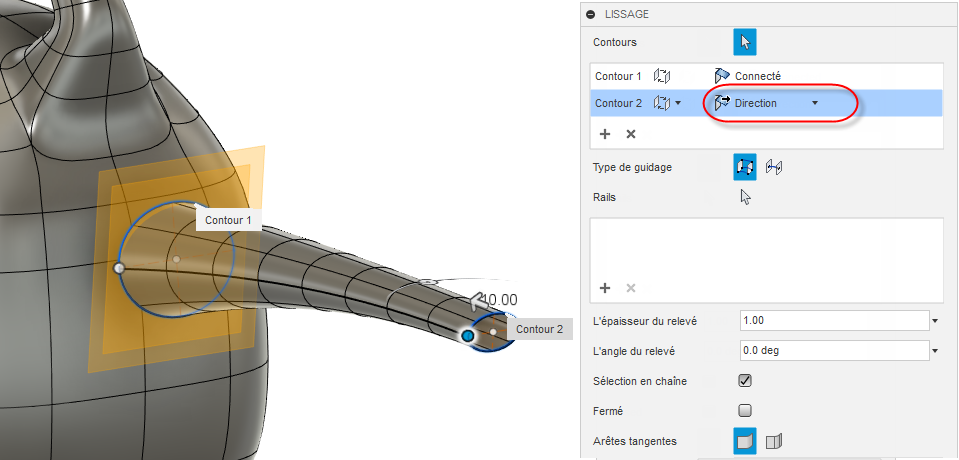Edit L'angle du relevé value field
Image resolution: width=959 pixels, height=460 pixels.
coord(835,351)
